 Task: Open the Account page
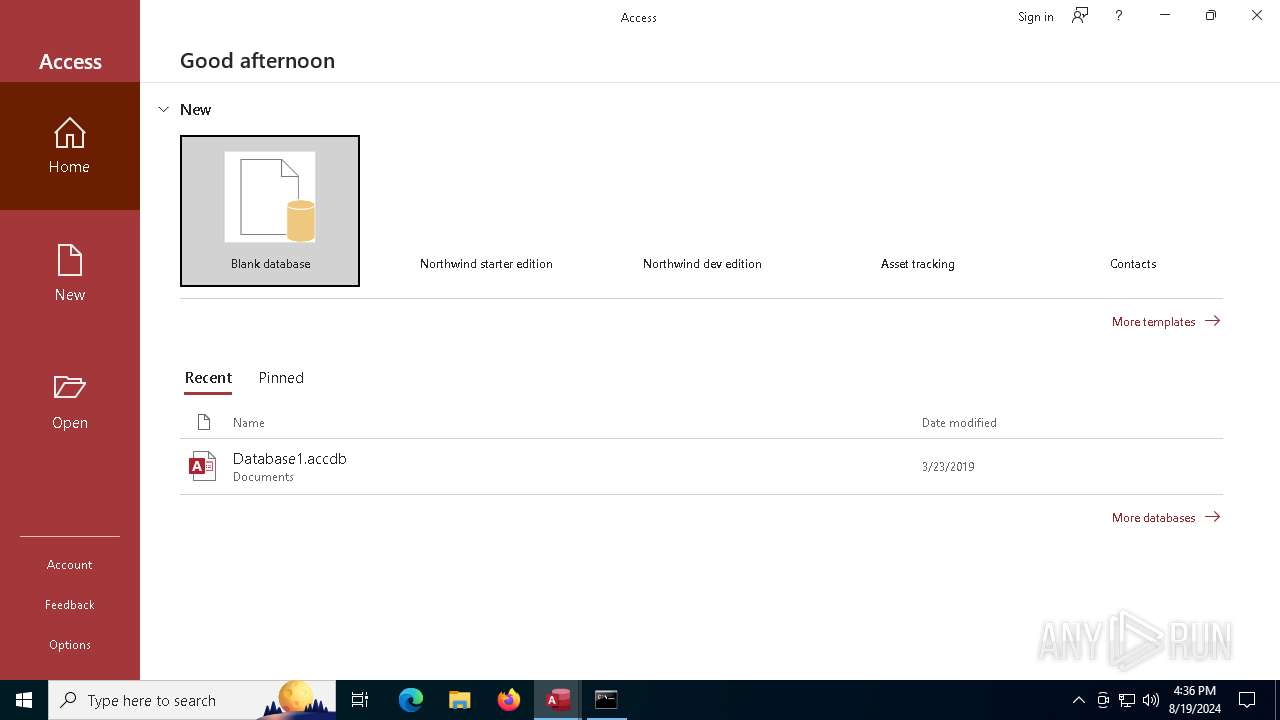click(70, 565)
